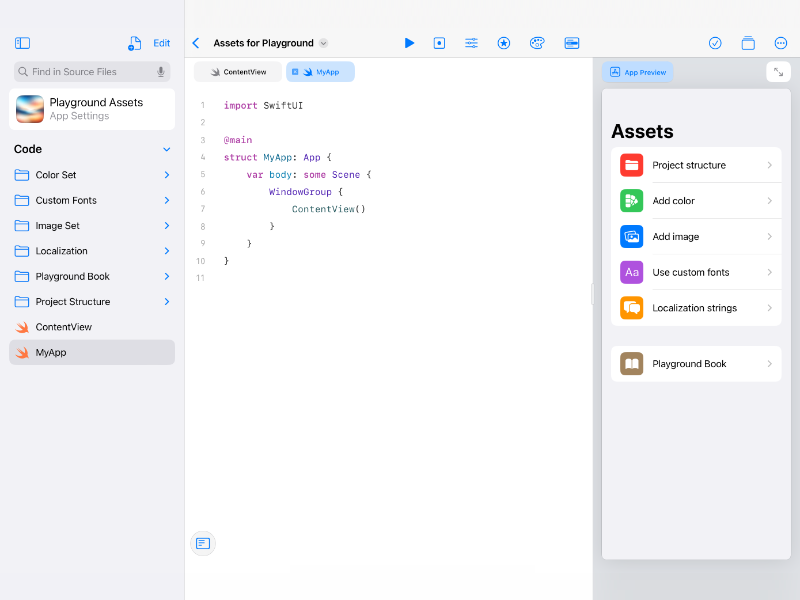Click the microphone icon in search field
Screen dimensions: 800x600
tap(161, 72)
